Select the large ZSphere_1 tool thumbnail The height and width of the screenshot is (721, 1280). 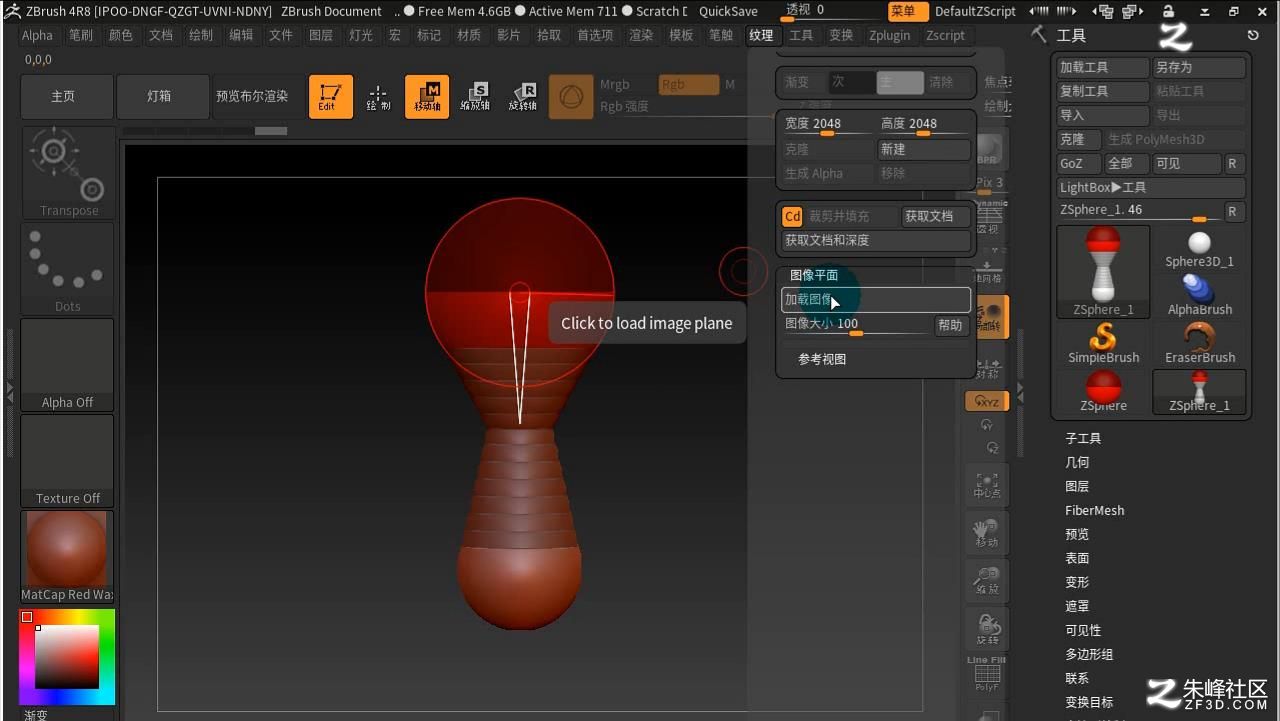pos(1103,272)
